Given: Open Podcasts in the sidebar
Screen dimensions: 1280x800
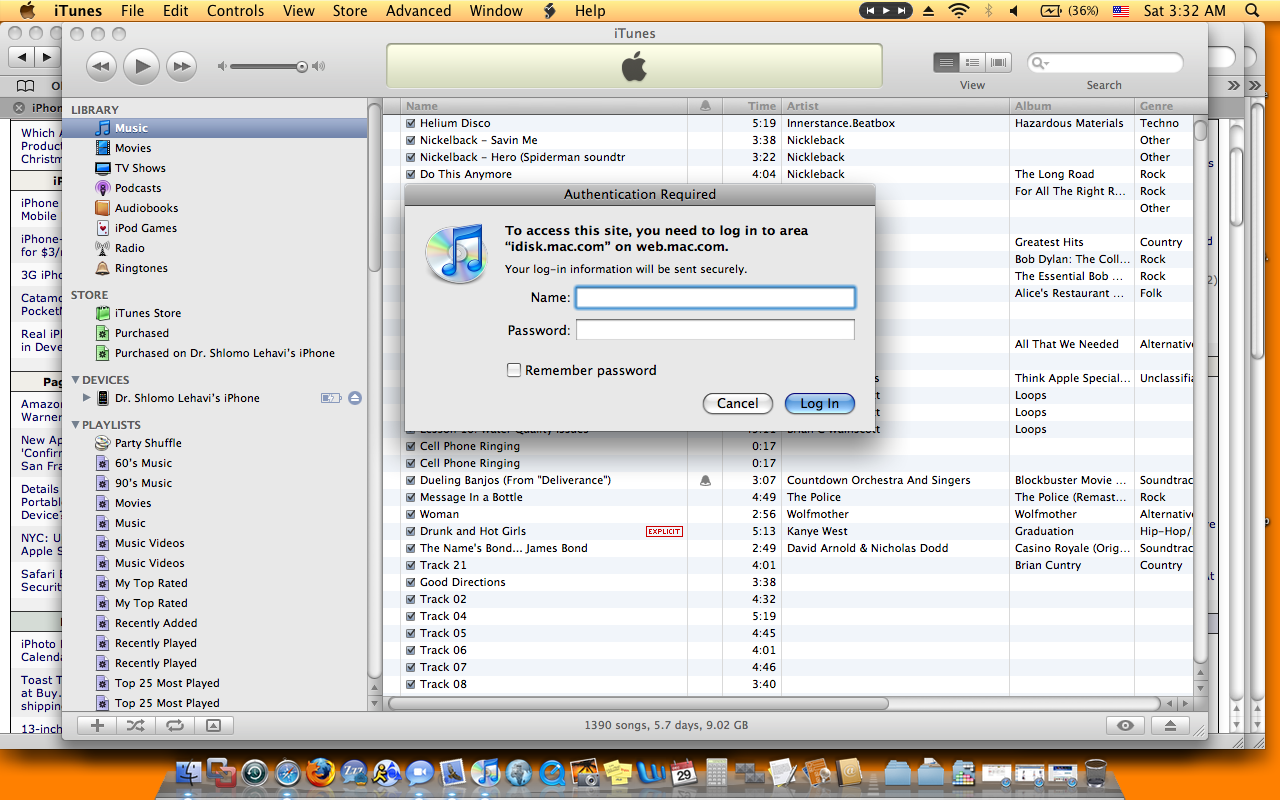Looking at the screenshot, I should click(x=215, y=188).
